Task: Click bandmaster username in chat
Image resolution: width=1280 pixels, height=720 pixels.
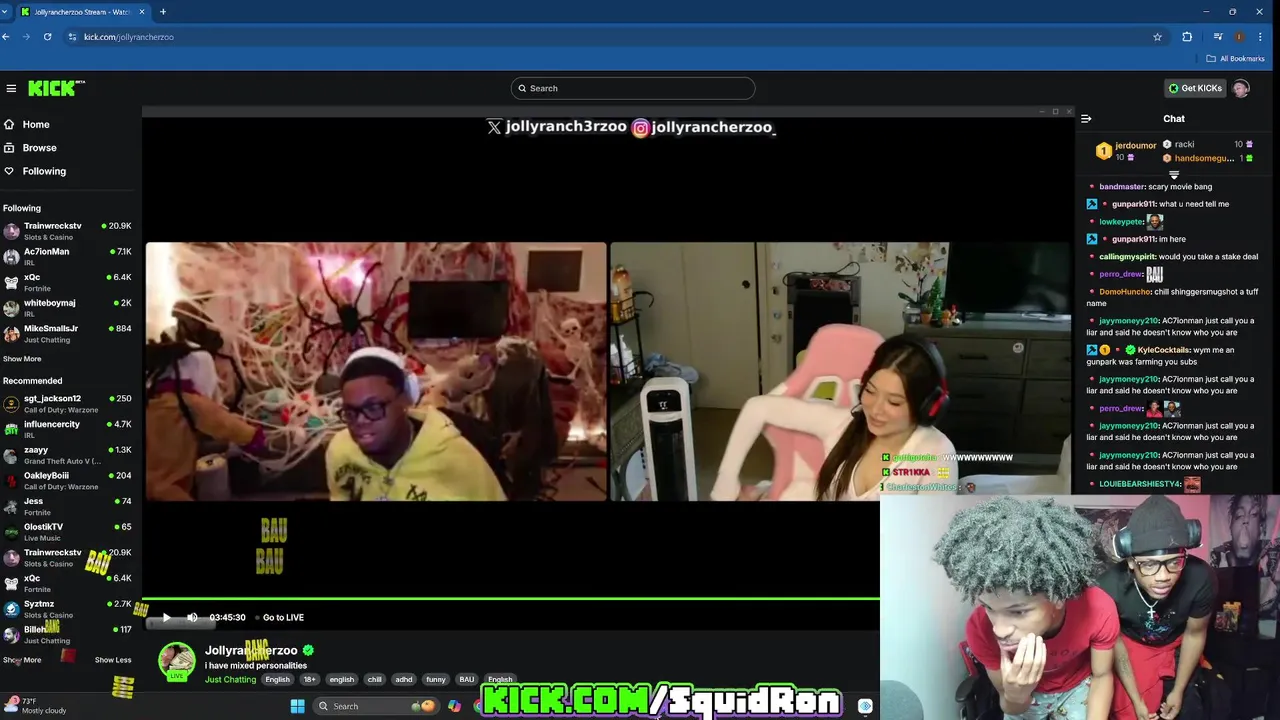Action: coord(1122,186)
